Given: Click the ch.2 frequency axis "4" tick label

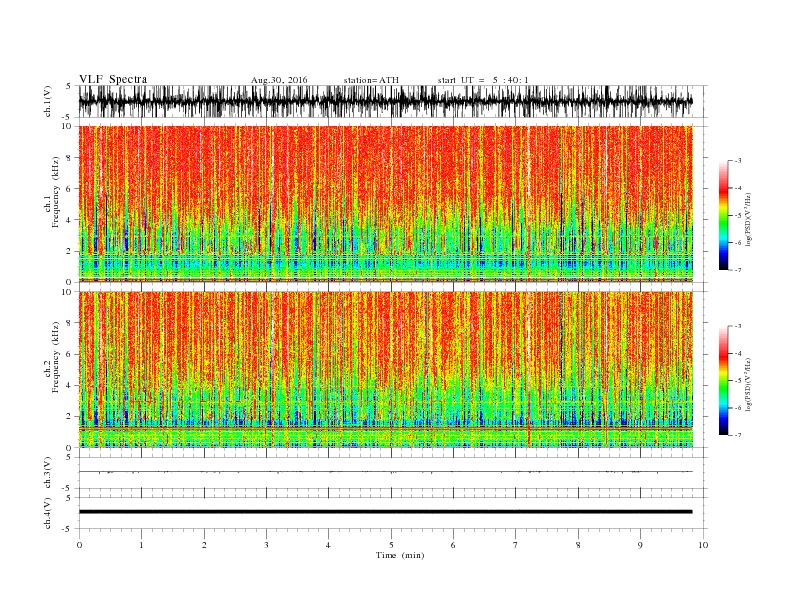Looking at the screenshot, I should [x=69, y=386].
